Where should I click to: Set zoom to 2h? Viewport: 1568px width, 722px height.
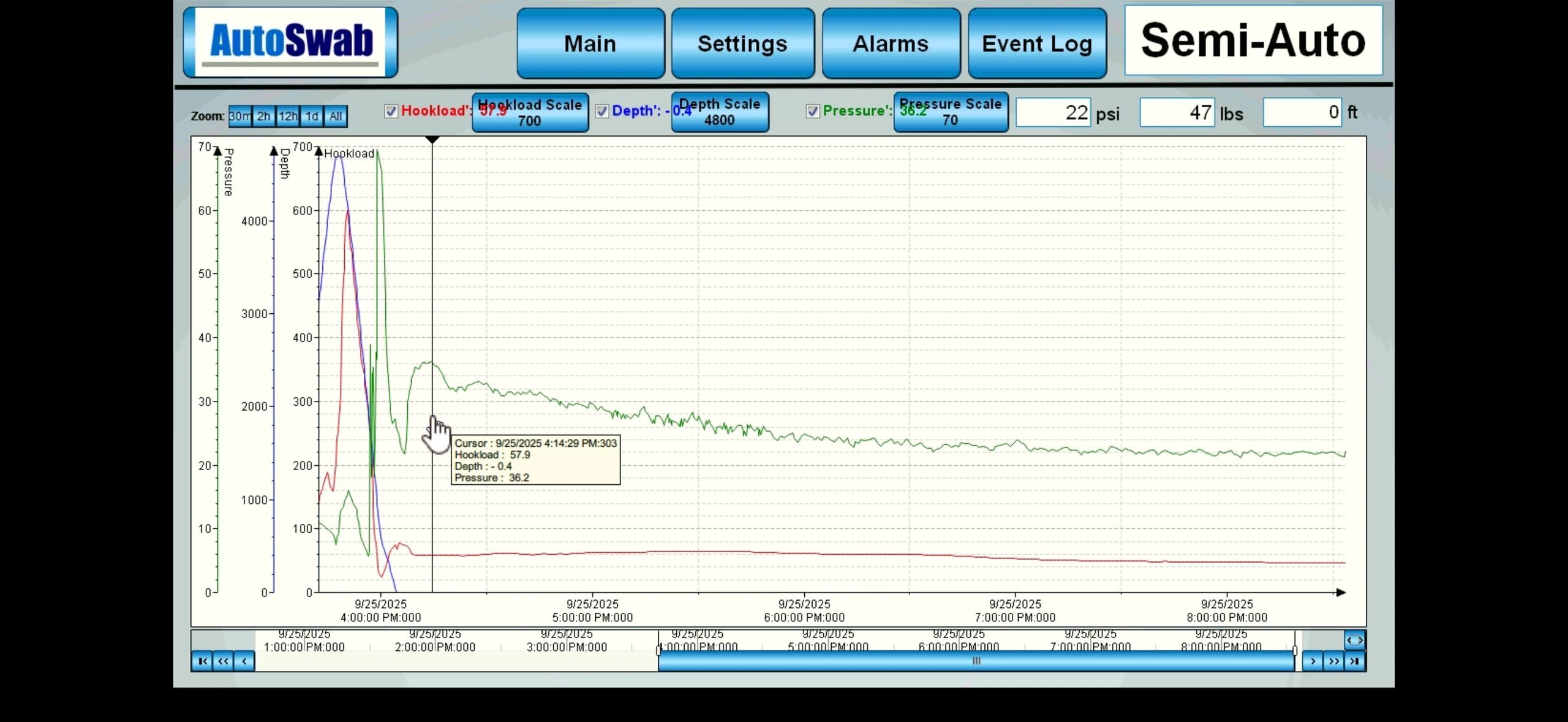(x=264, y=116)
